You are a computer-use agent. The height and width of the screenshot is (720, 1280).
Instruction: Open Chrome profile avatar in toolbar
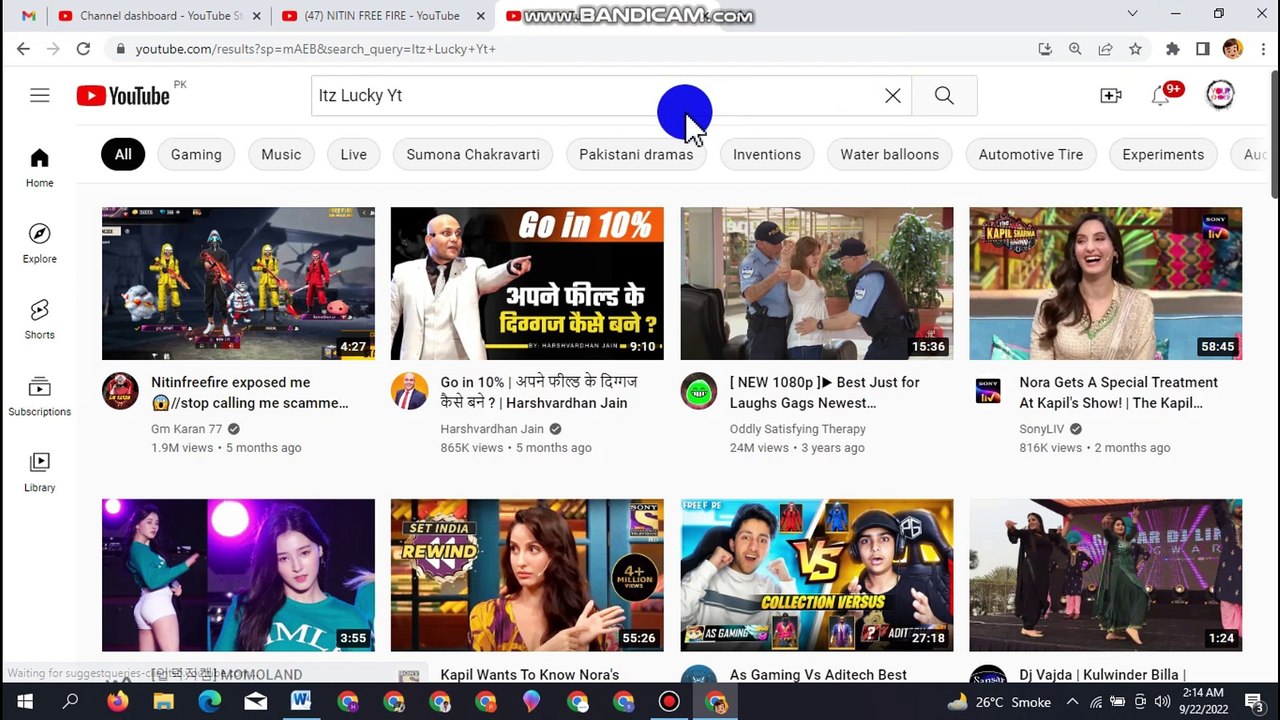[1232, 48]
